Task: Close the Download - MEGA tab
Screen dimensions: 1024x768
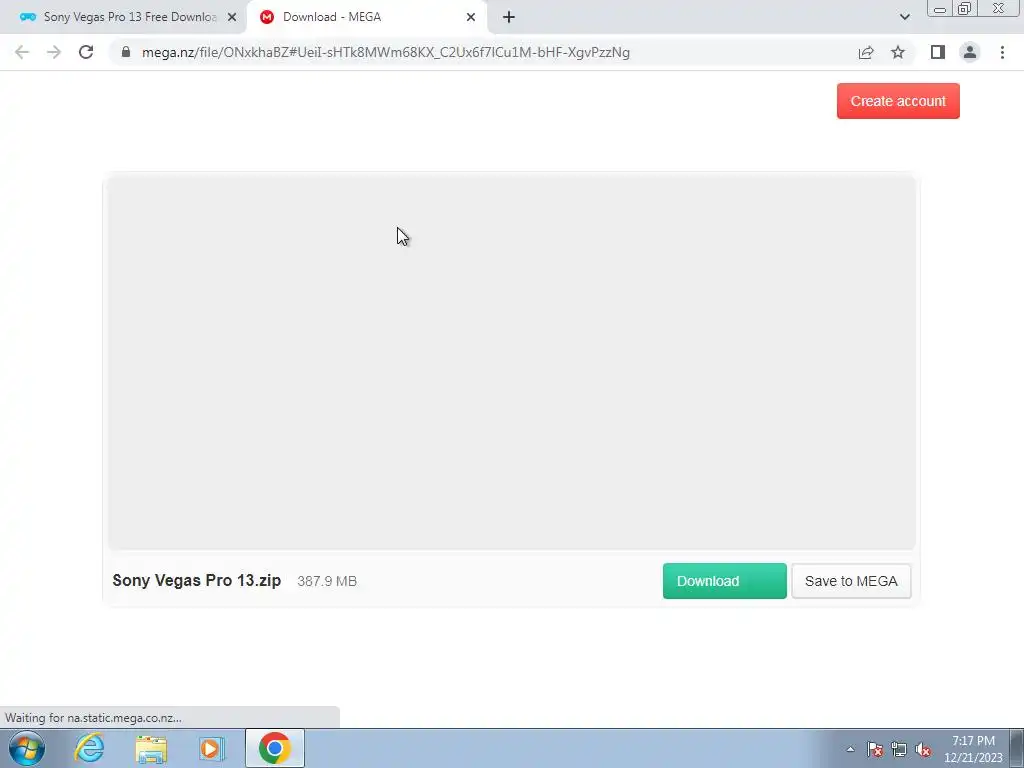Action: 471,17
